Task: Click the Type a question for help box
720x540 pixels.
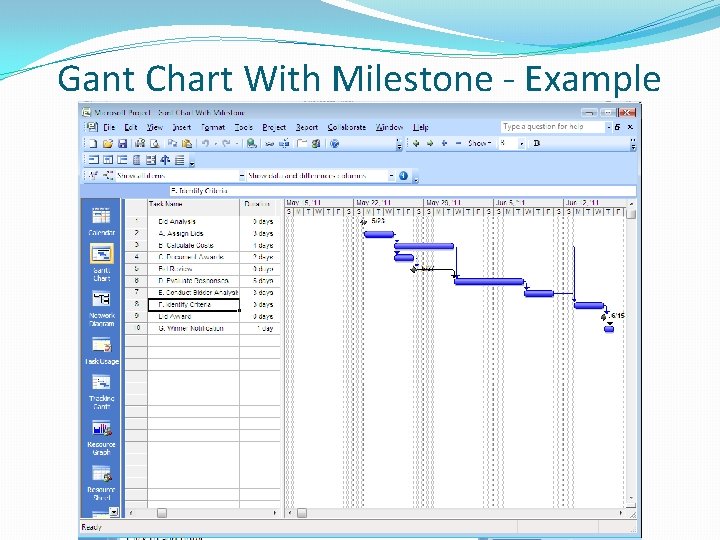Action: [553, 127]
